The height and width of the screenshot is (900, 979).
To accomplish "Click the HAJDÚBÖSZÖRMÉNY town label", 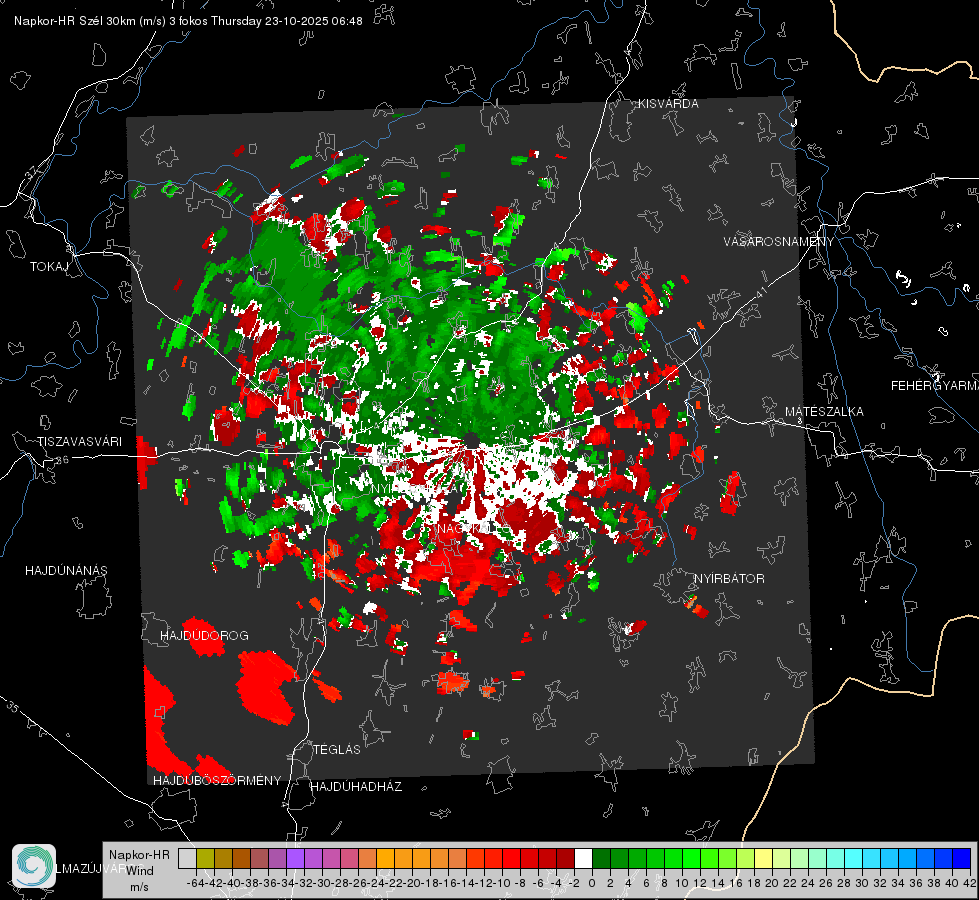I will tap(217, 781).
